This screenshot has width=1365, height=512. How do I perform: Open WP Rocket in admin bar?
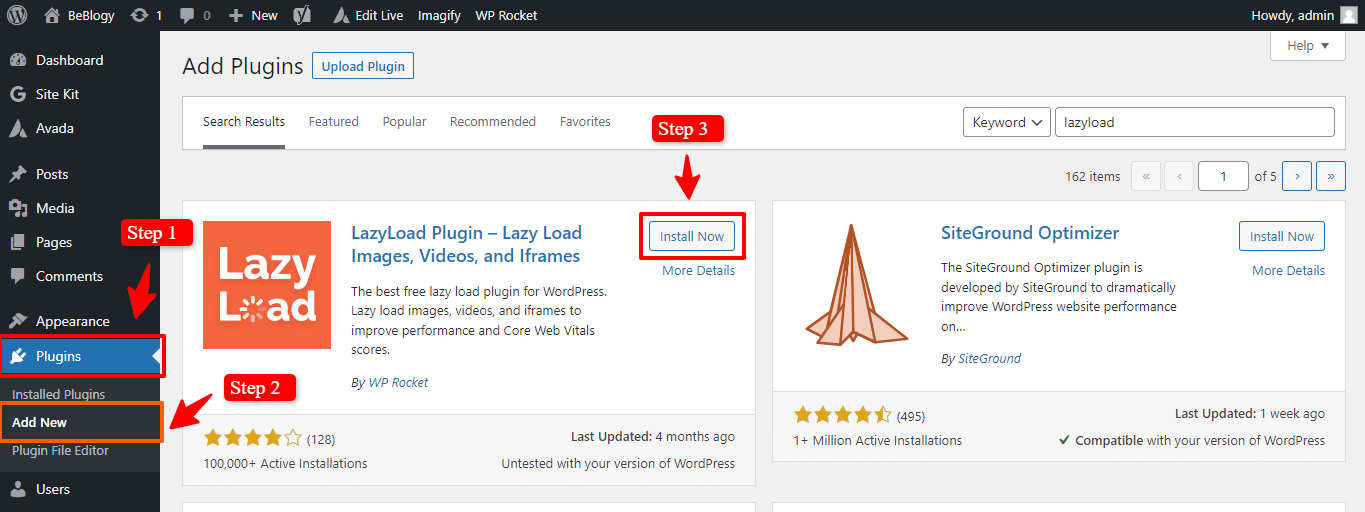click(x=506, y=15)
